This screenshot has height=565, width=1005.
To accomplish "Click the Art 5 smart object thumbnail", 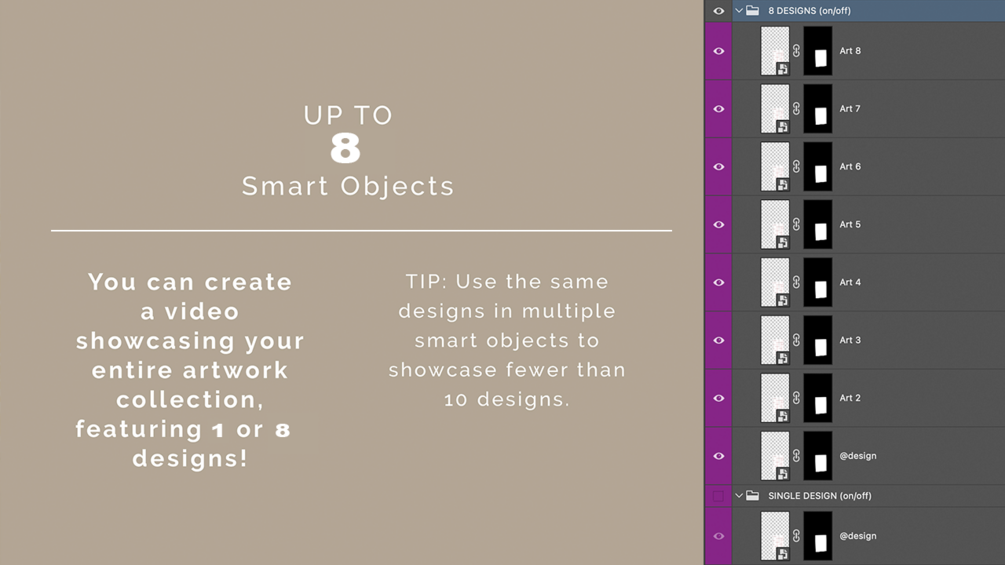I will pyautogui.click(x=775, y=224).
